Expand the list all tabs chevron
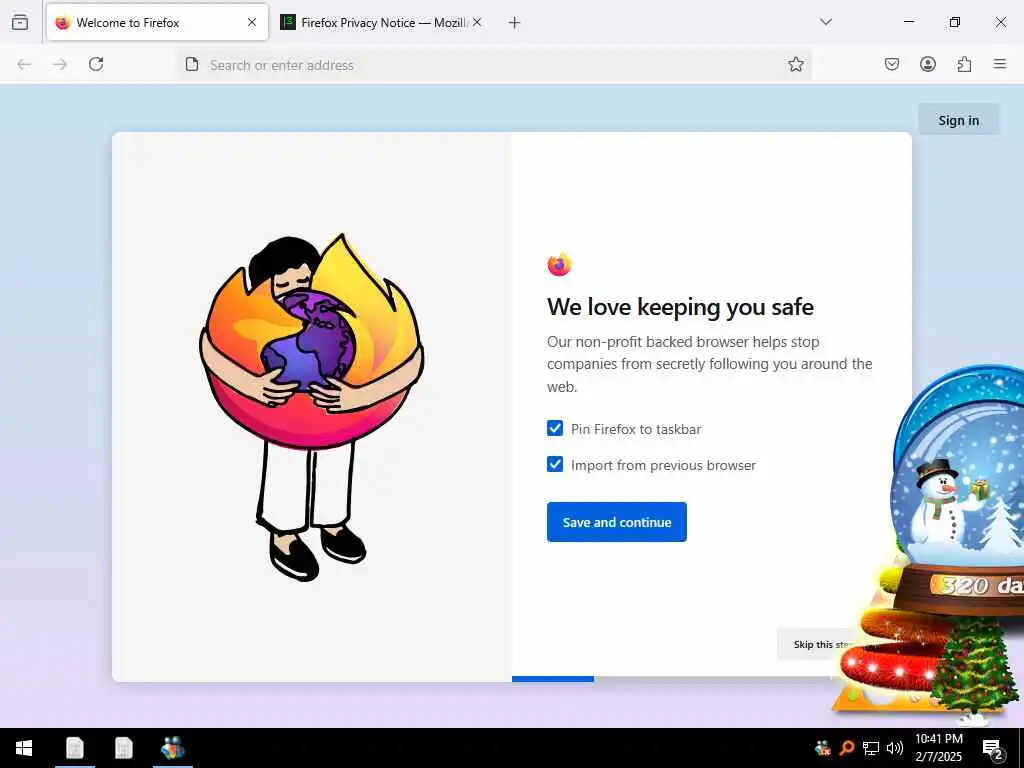1024x768 pixels. (x=826, y=22)
